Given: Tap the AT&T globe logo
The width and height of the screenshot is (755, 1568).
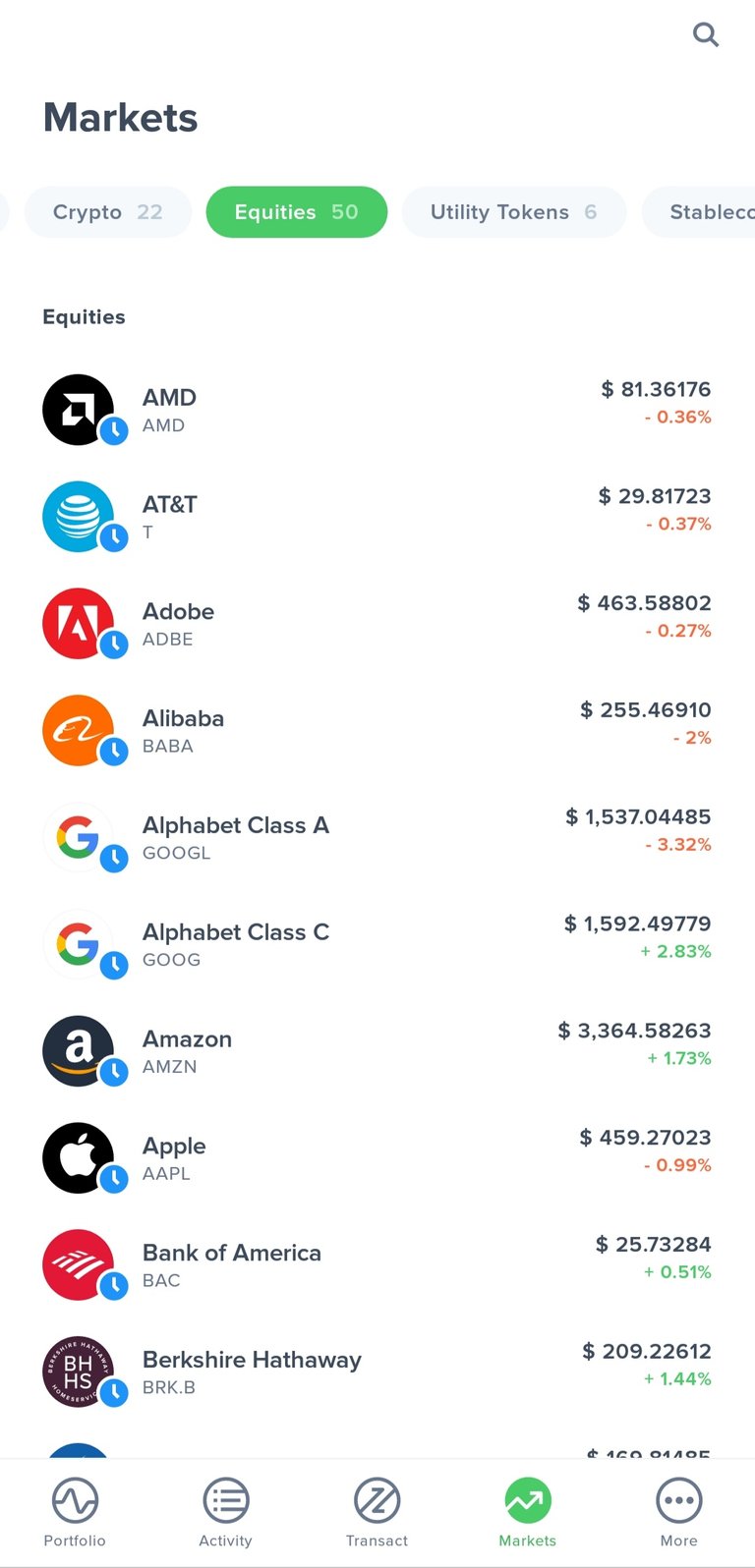Looking at the screenshot, I should [x=79, y=517].
